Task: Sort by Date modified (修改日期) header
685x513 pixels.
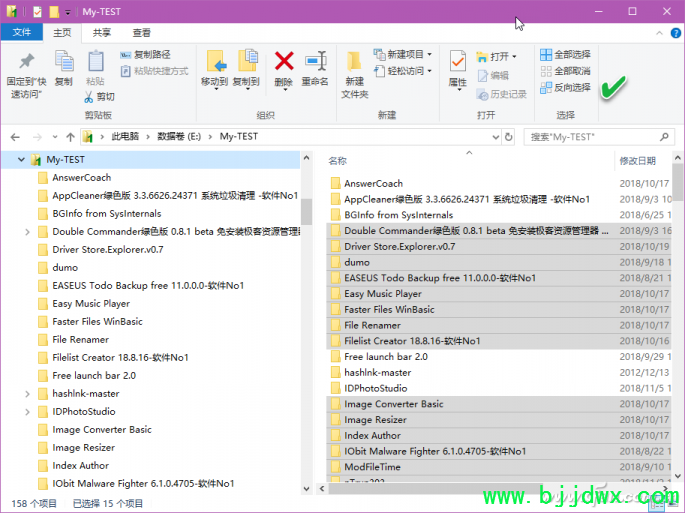Action: [638, 161]
